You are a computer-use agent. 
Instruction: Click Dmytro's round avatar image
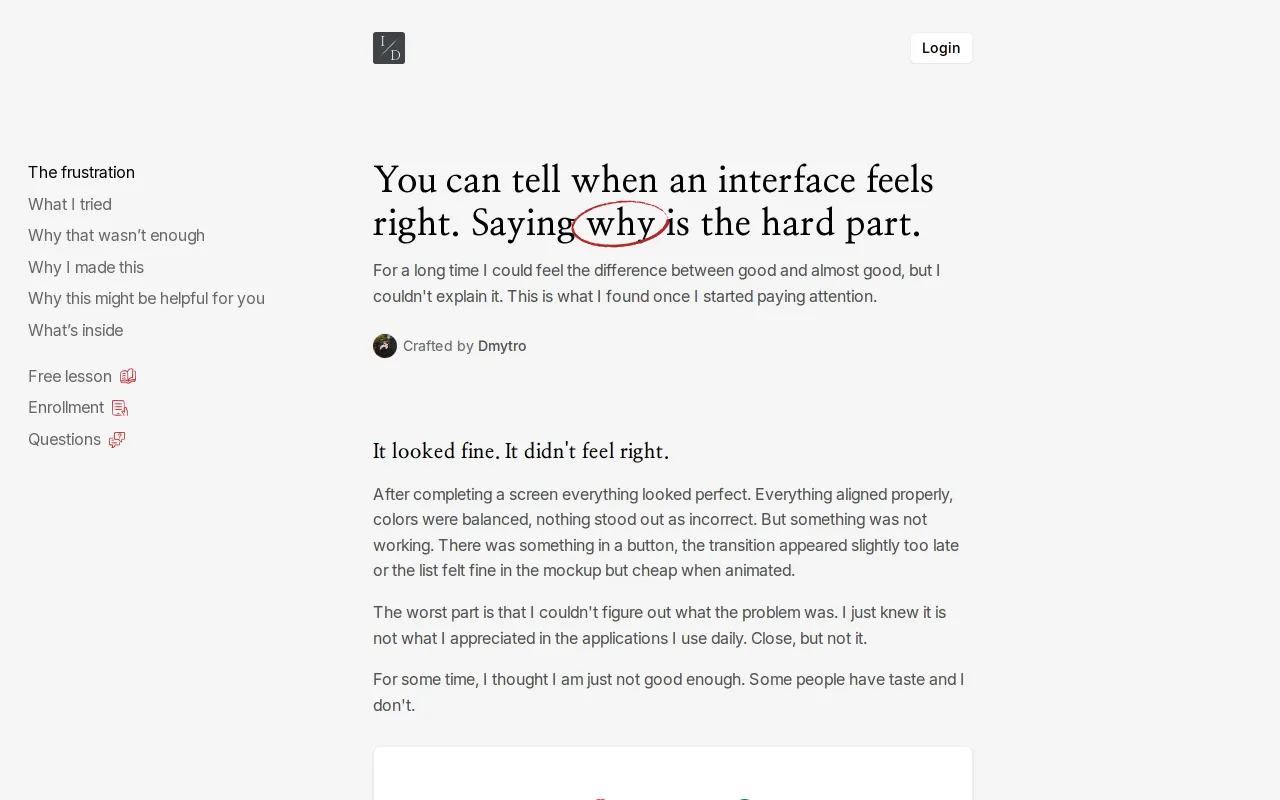pos(385,346)
